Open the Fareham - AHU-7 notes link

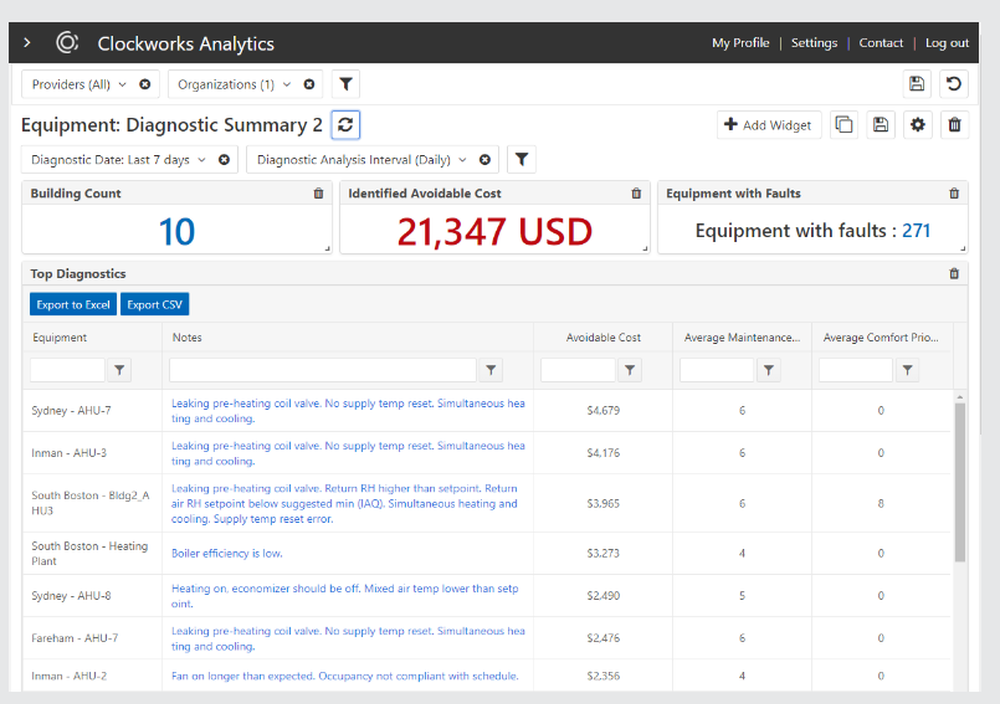pos(348,638)
